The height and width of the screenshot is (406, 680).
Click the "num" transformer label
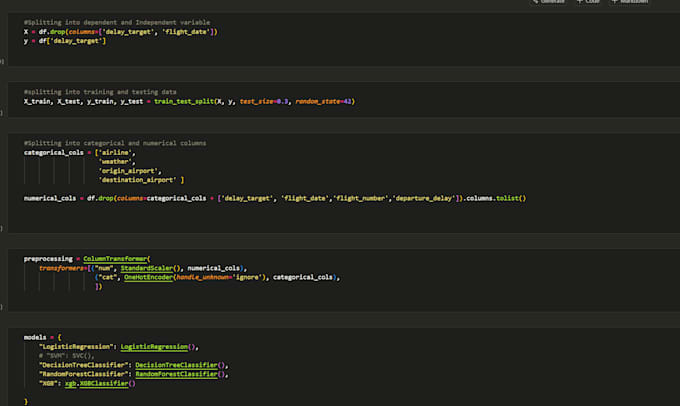[104, 268]
